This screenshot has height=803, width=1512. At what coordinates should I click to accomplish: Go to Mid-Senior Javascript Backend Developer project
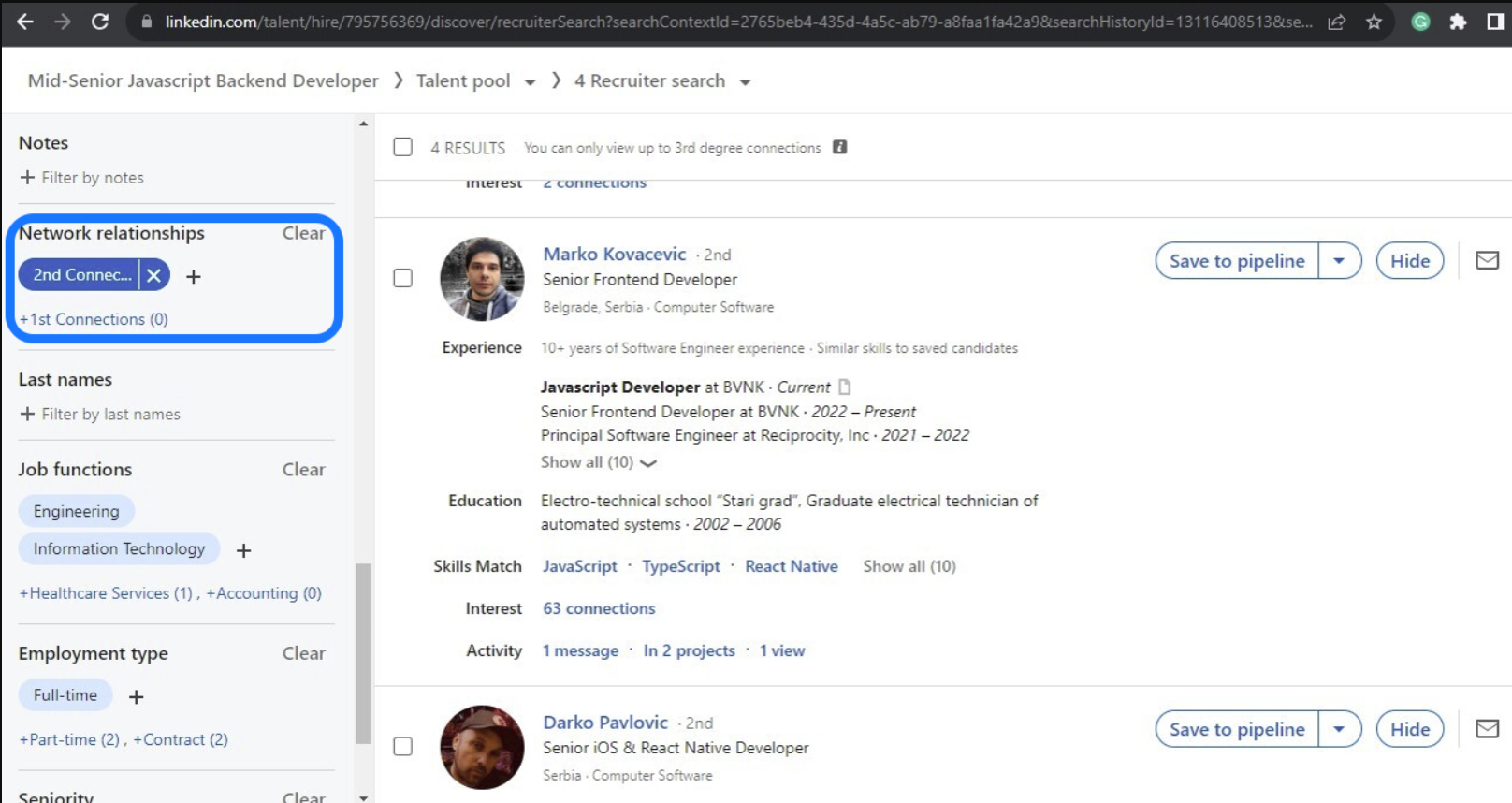tap(203, 81)
